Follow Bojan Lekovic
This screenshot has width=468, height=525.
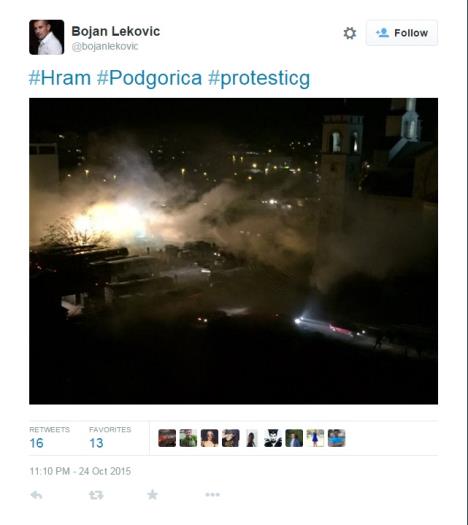pyautogui.click(x=402, y=33)
